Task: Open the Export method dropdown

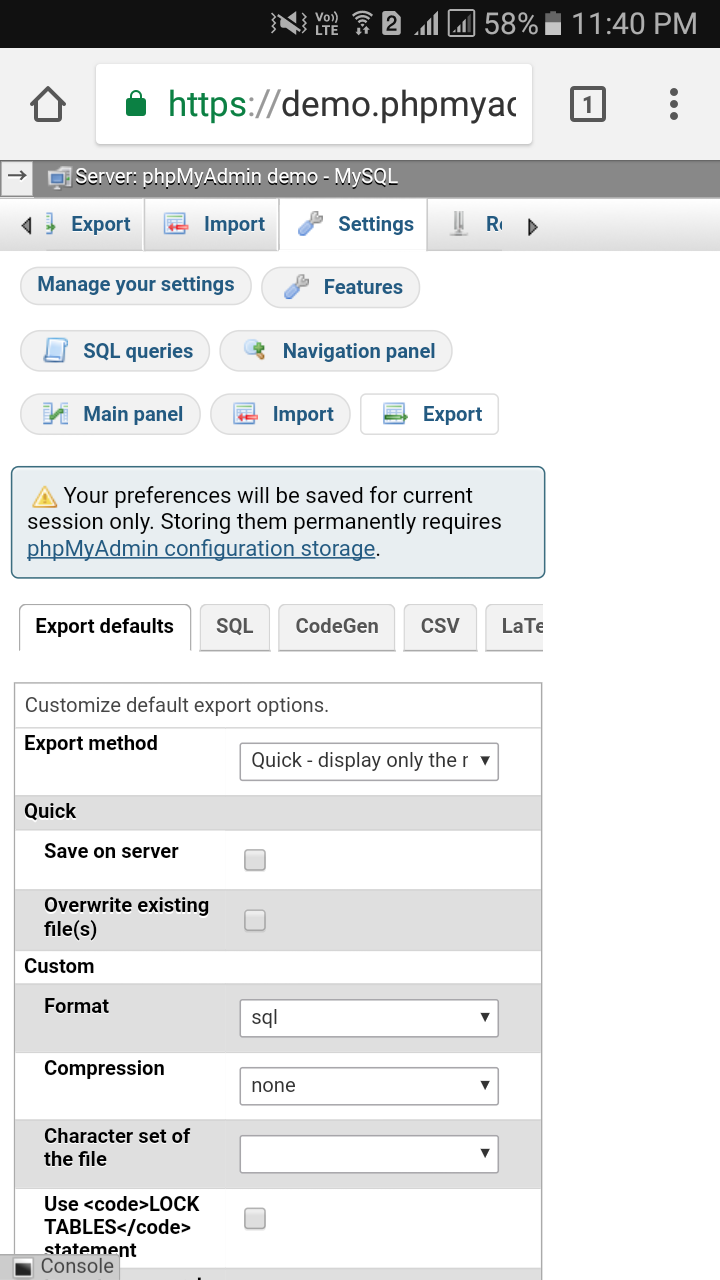Action: pos(368,761)
